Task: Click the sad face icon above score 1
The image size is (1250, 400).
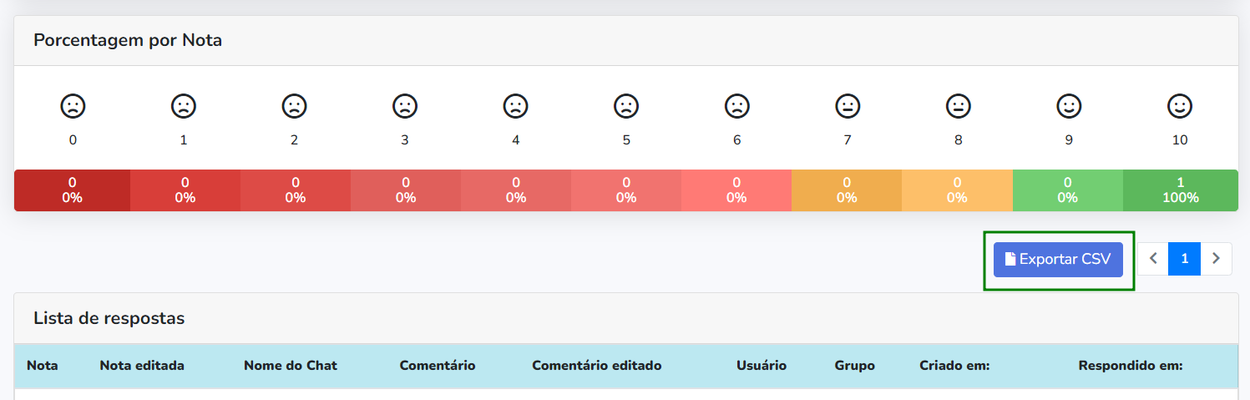Action: pos(183,105)
